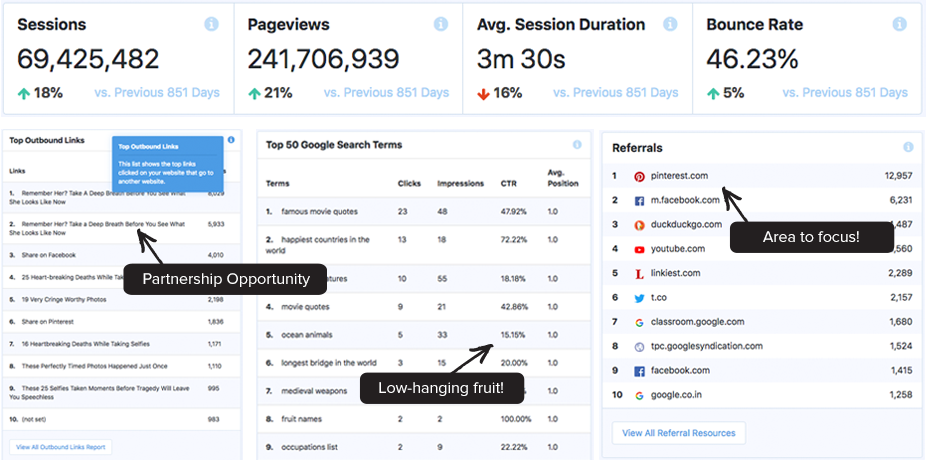Click the m.facebook.com Facebook icon
Image resolution: width=926 pixels, height=460 pixels.
coord(639,201)
